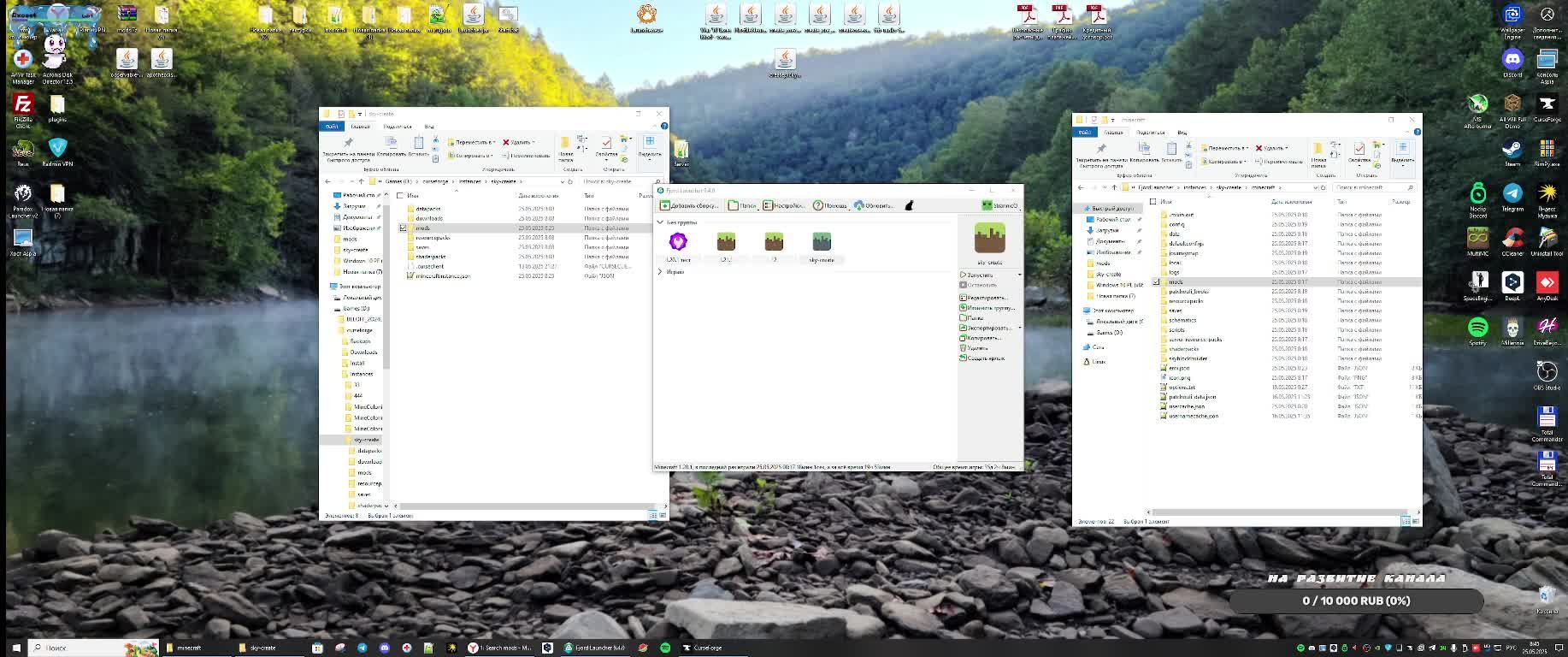Switch to Вид tab in sky-create Explorer

click(x=429, y=127)
